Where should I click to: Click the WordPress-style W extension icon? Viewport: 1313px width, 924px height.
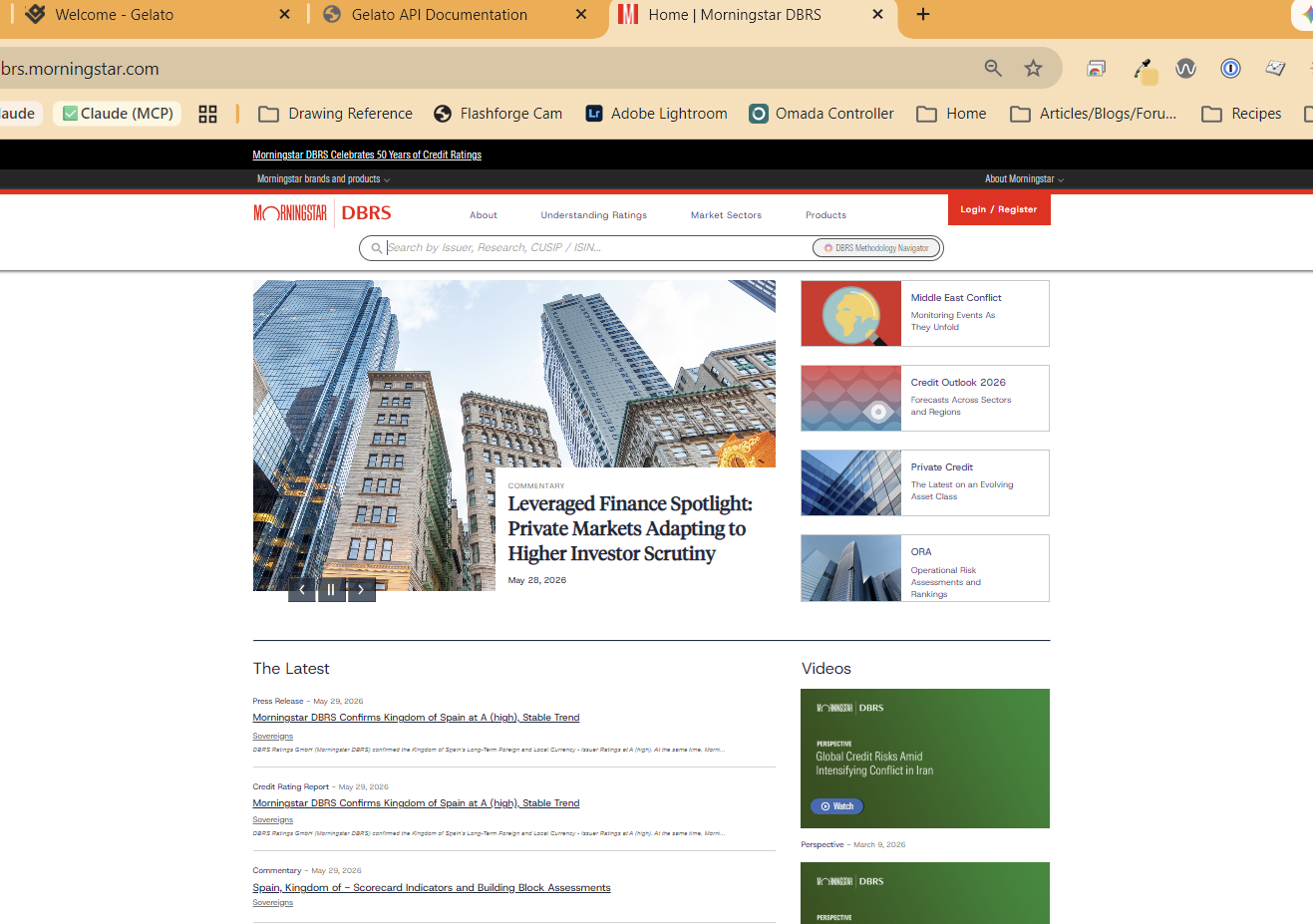pyautogui.click(x=1185, y=68)
